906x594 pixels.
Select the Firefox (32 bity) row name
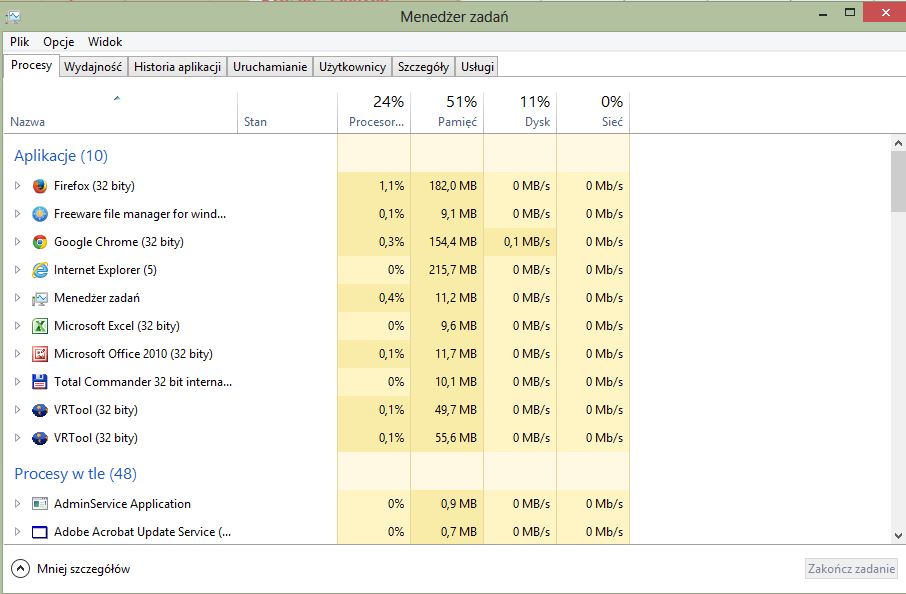(94, 185)
